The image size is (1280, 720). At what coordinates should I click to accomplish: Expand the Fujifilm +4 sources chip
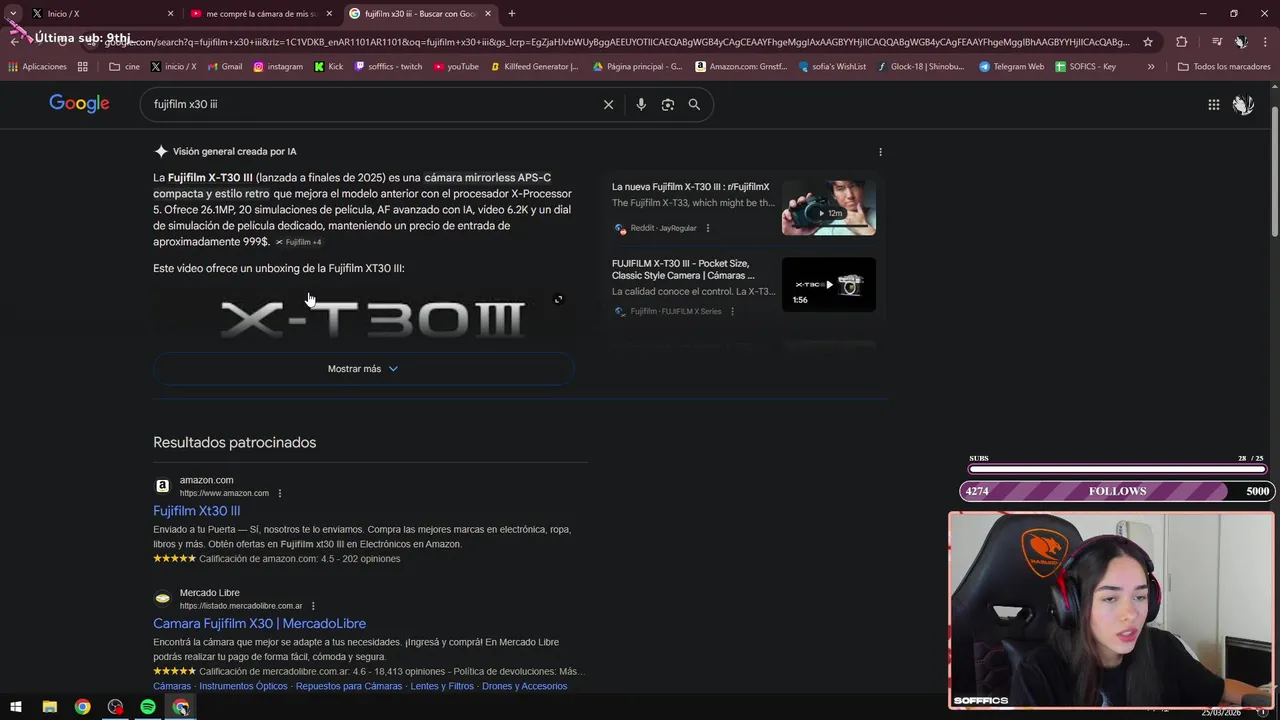[x=299, y=242]
